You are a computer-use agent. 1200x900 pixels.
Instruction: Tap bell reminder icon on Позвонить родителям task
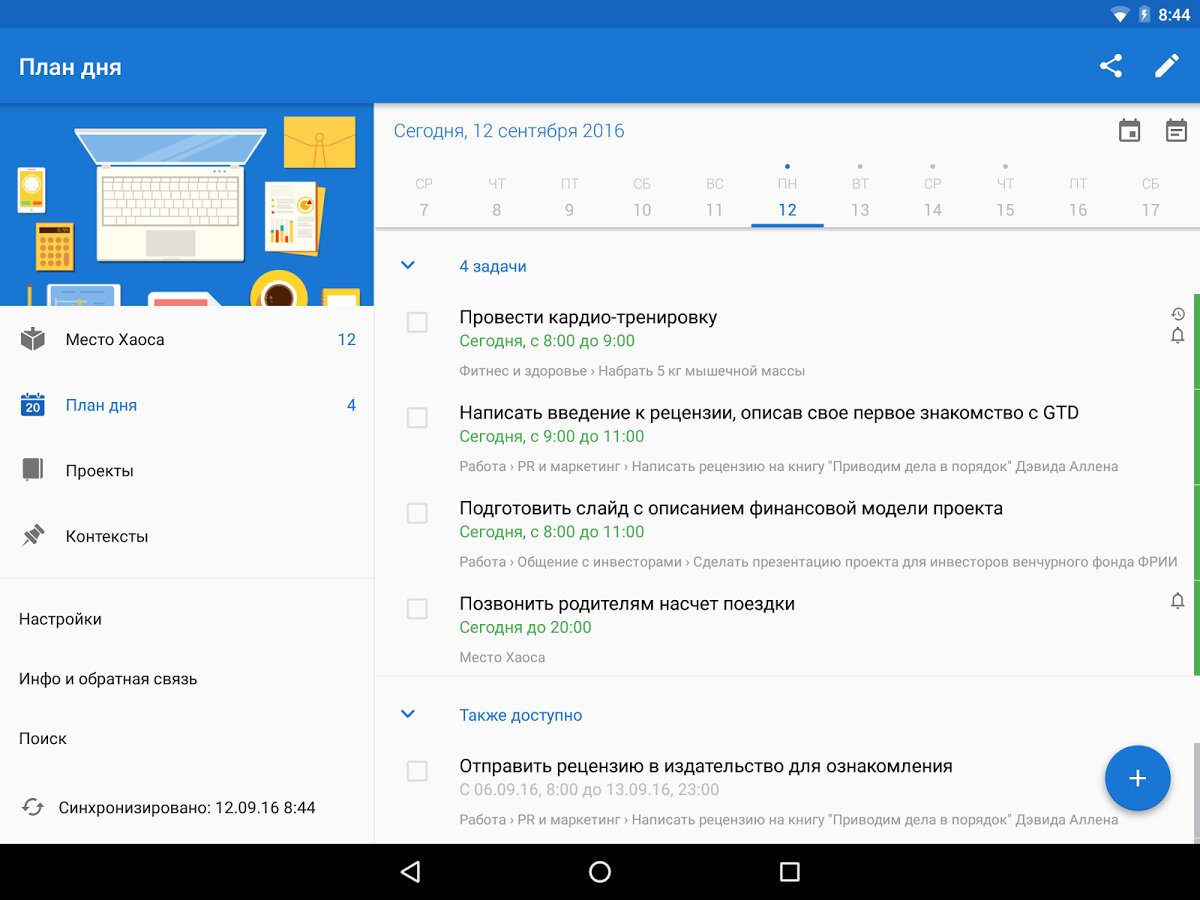pyautogui.click(x=1177, y=601)
